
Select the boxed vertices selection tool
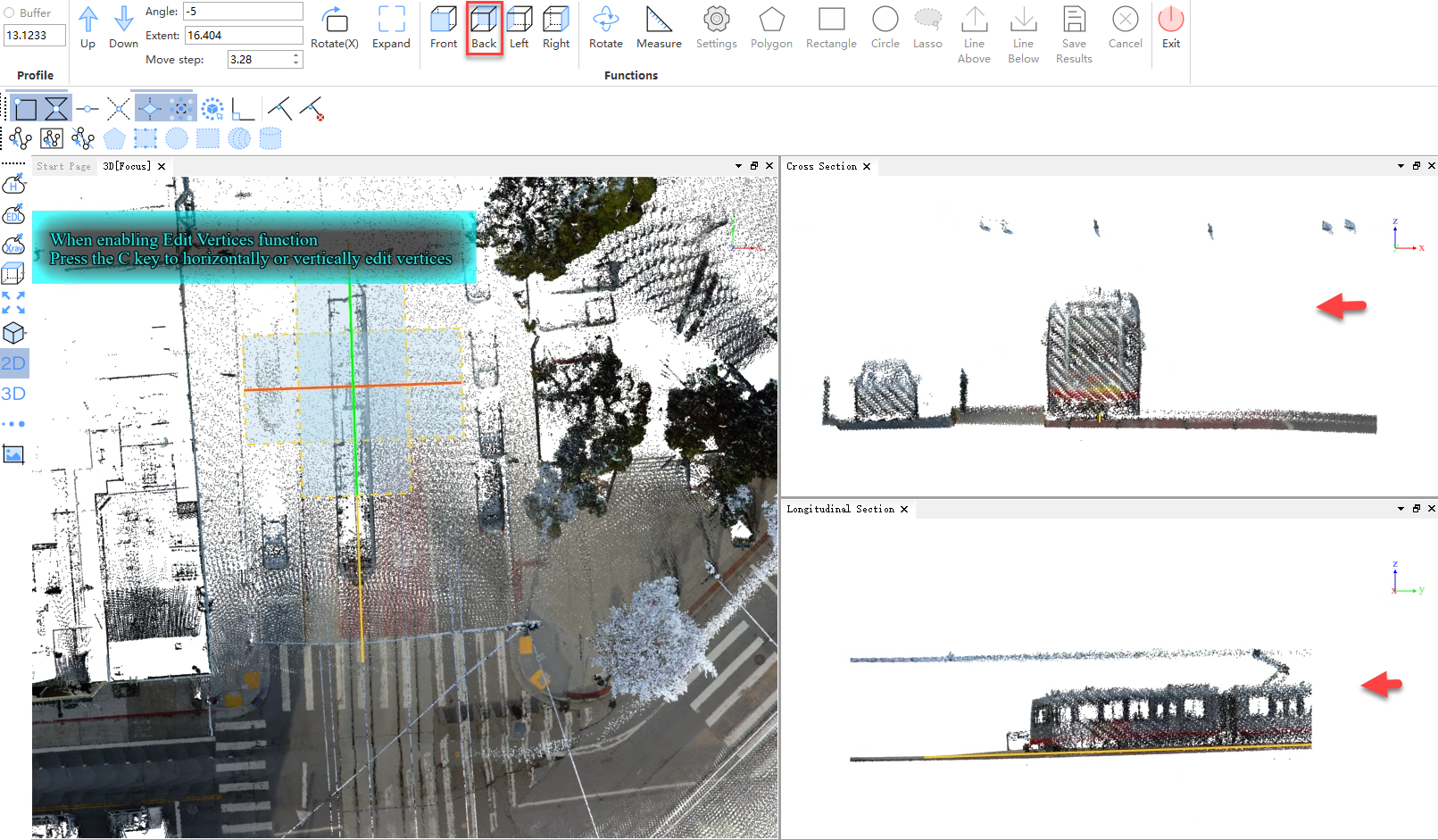click(52, 138)
